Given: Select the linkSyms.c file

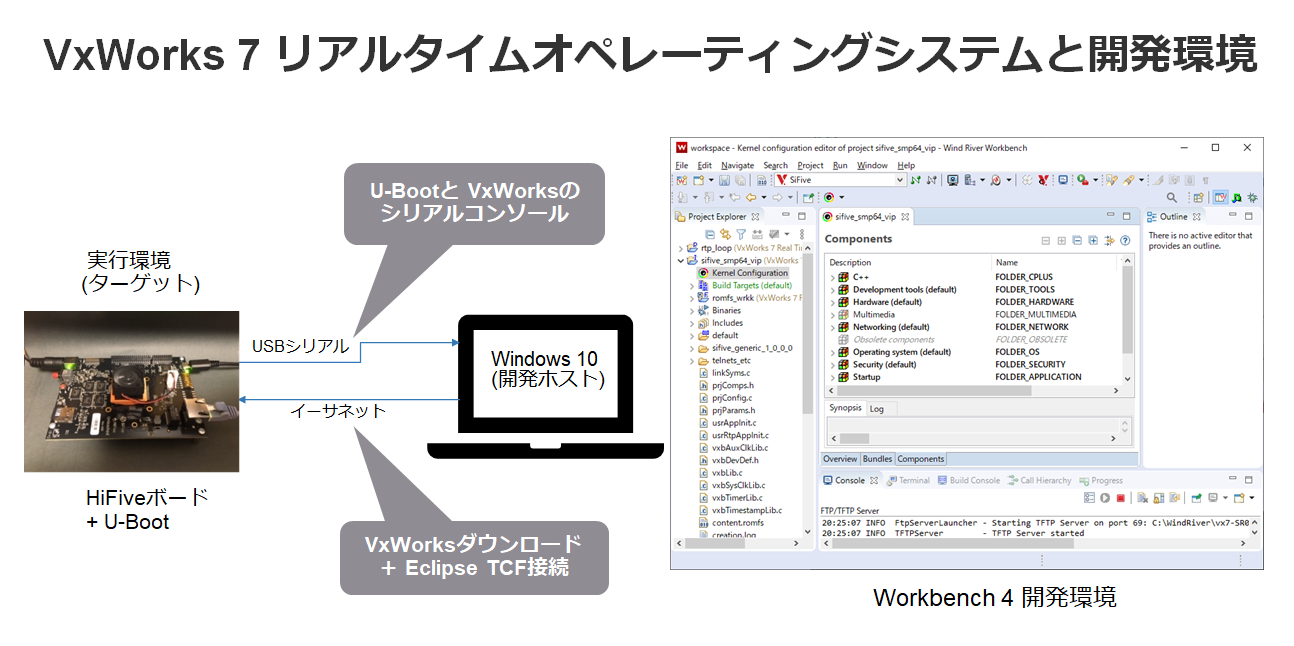Looking at the screenshot, I should [x=723, y=373].
